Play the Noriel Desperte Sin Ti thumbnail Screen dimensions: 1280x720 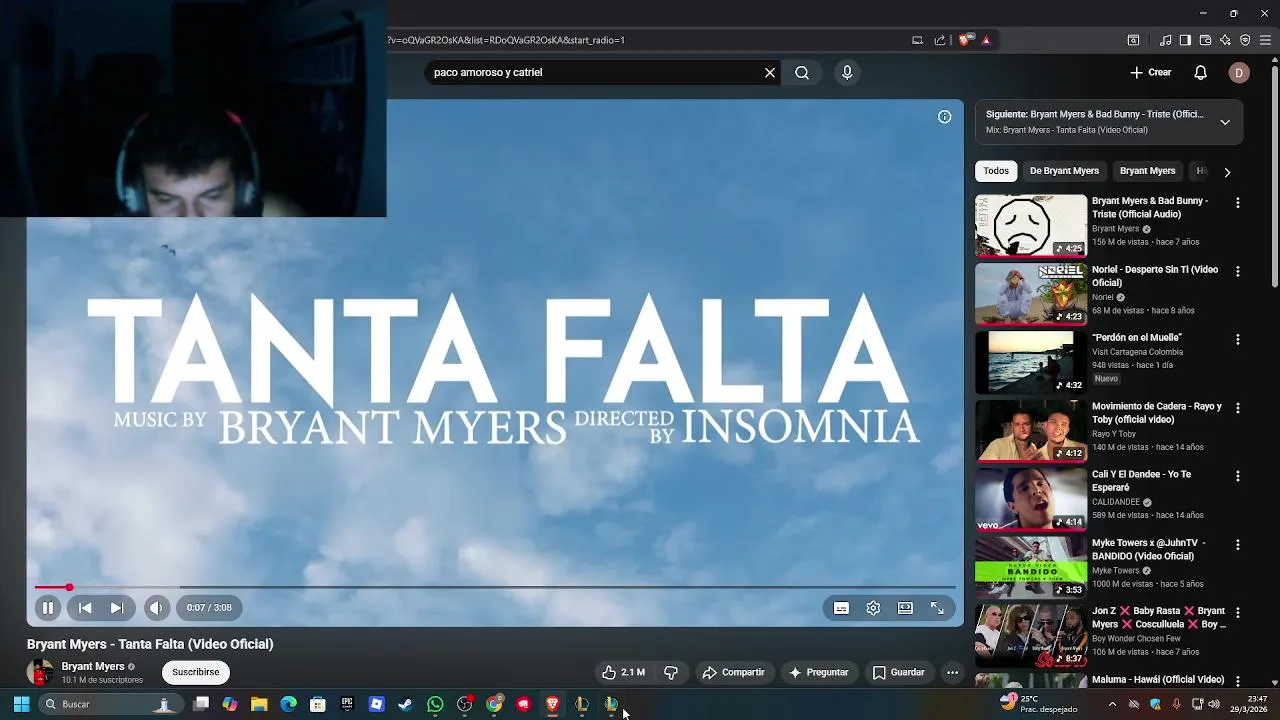pyautogui.click(x=1031, y=294)
